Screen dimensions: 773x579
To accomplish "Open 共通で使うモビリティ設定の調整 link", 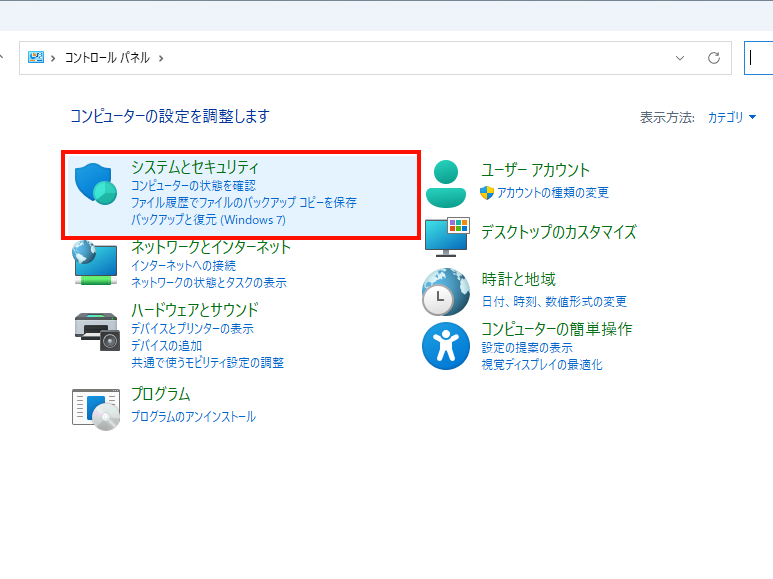I will [208, 363].
